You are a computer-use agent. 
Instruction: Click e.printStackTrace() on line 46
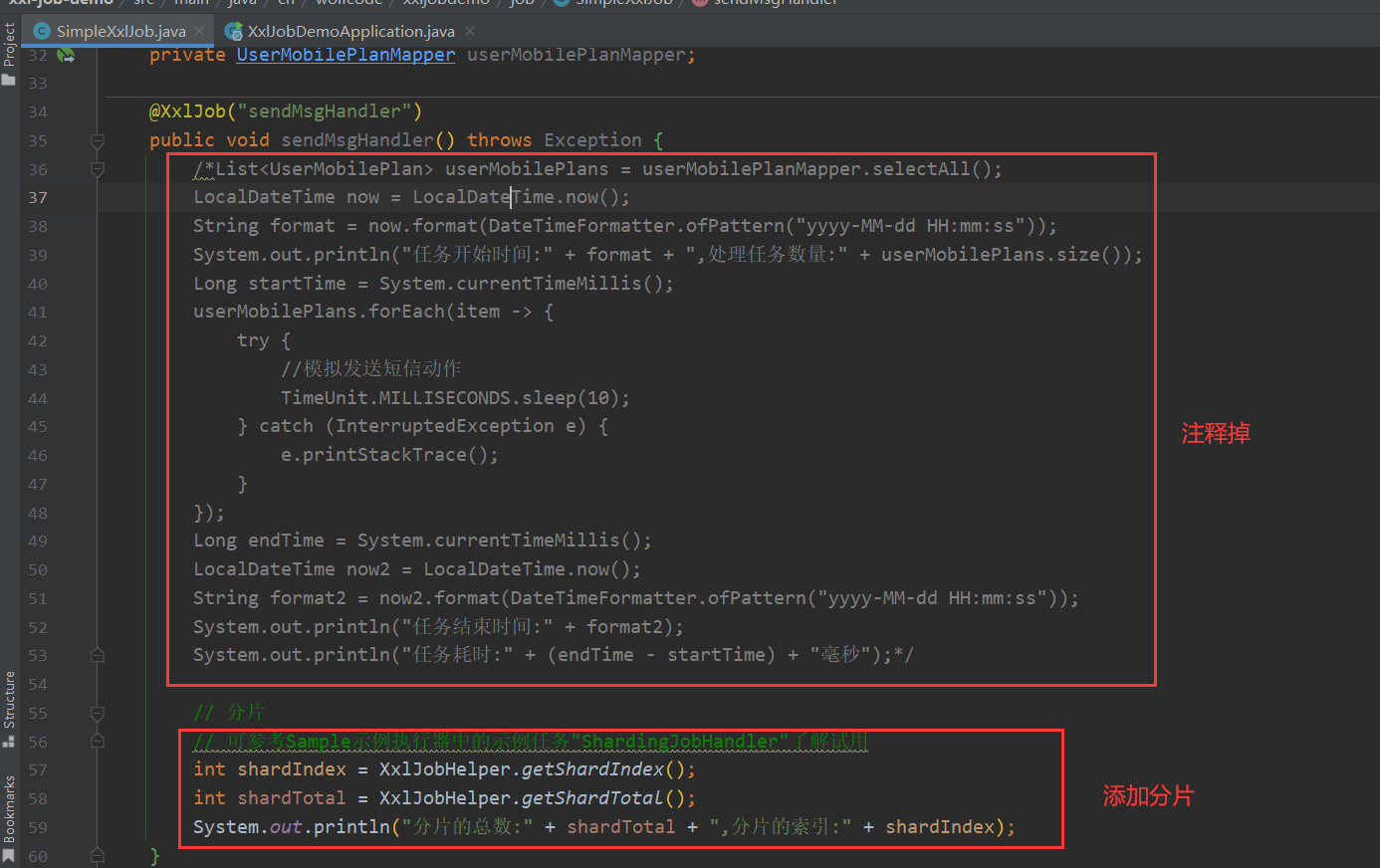(384, 455)
